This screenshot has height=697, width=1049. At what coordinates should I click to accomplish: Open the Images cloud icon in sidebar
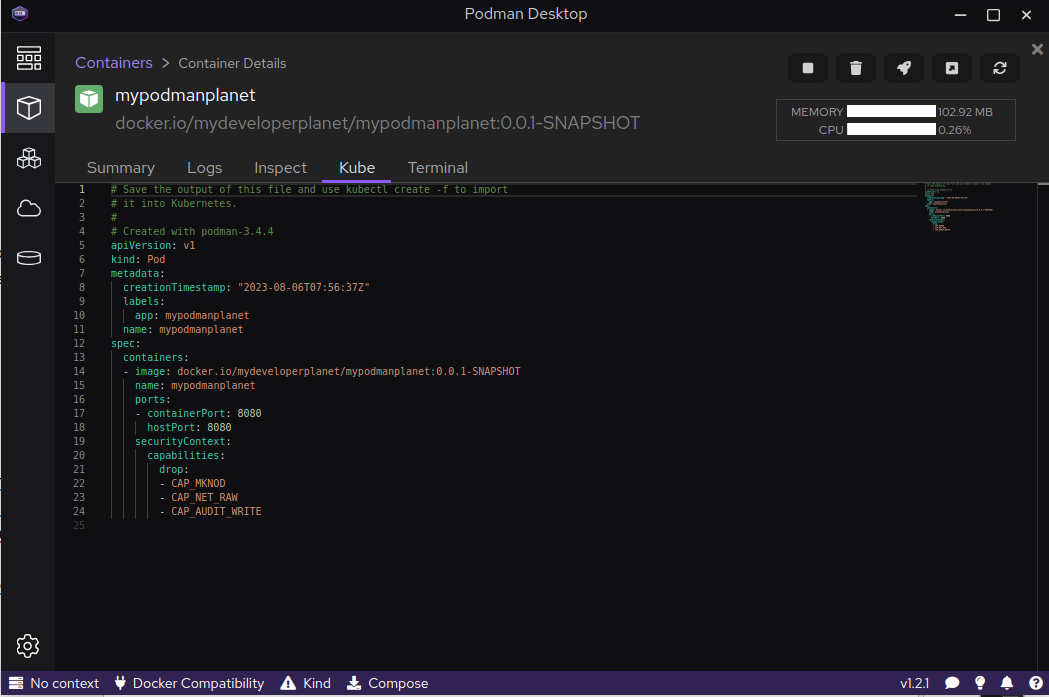(x=28, y=208)
